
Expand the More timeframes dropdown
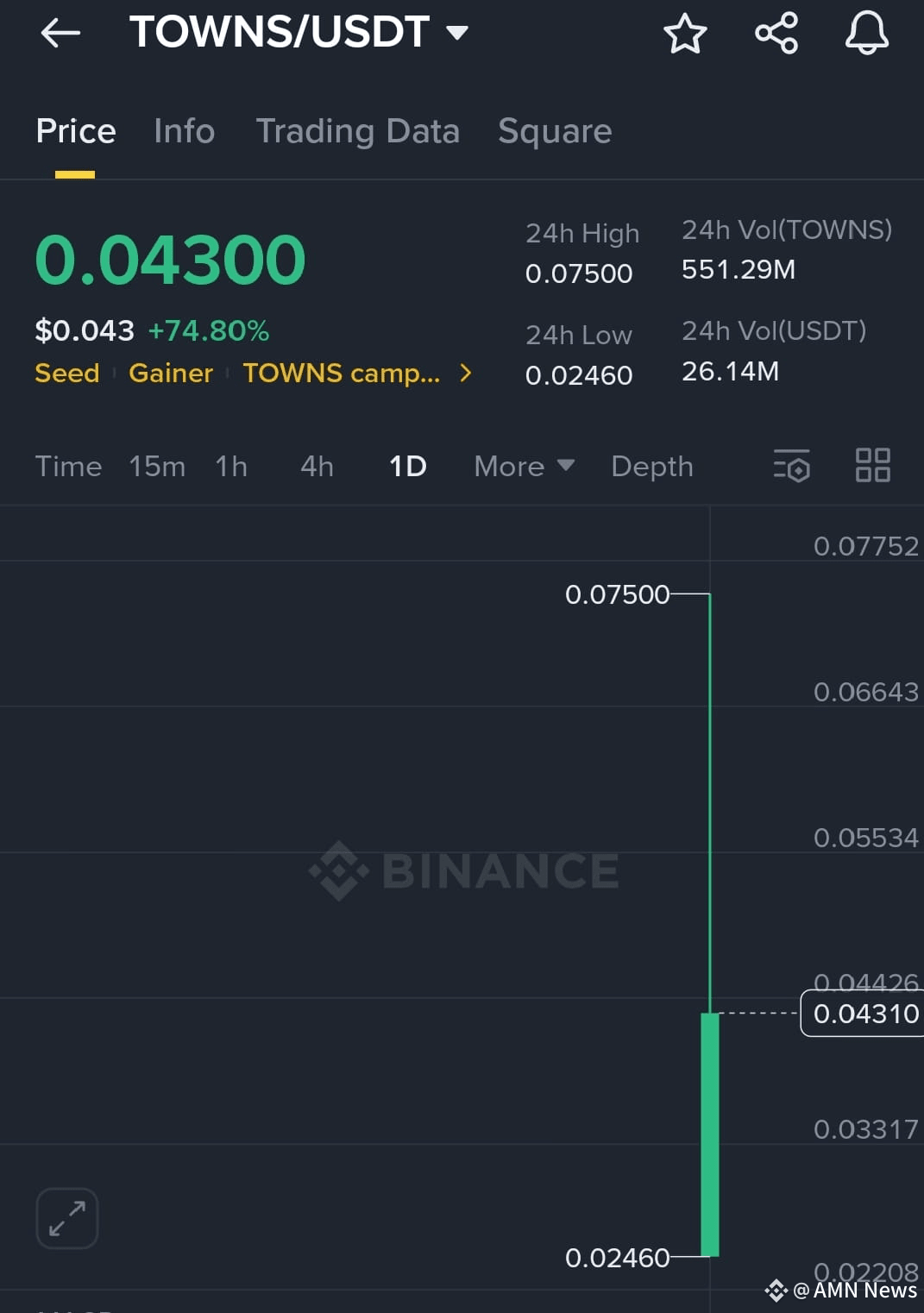point(525,466)
